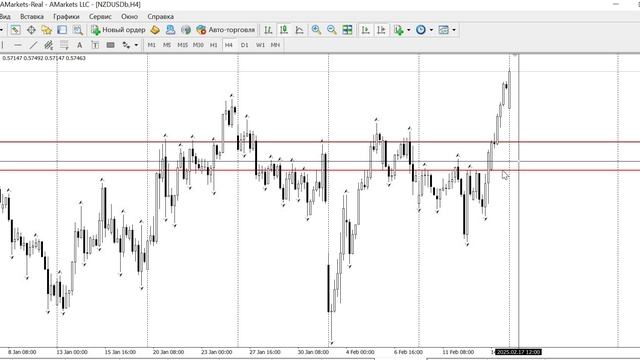The height and width of the screenshot is (360, 640).
Task: Open the Графики menu
Action: (66, 17)
